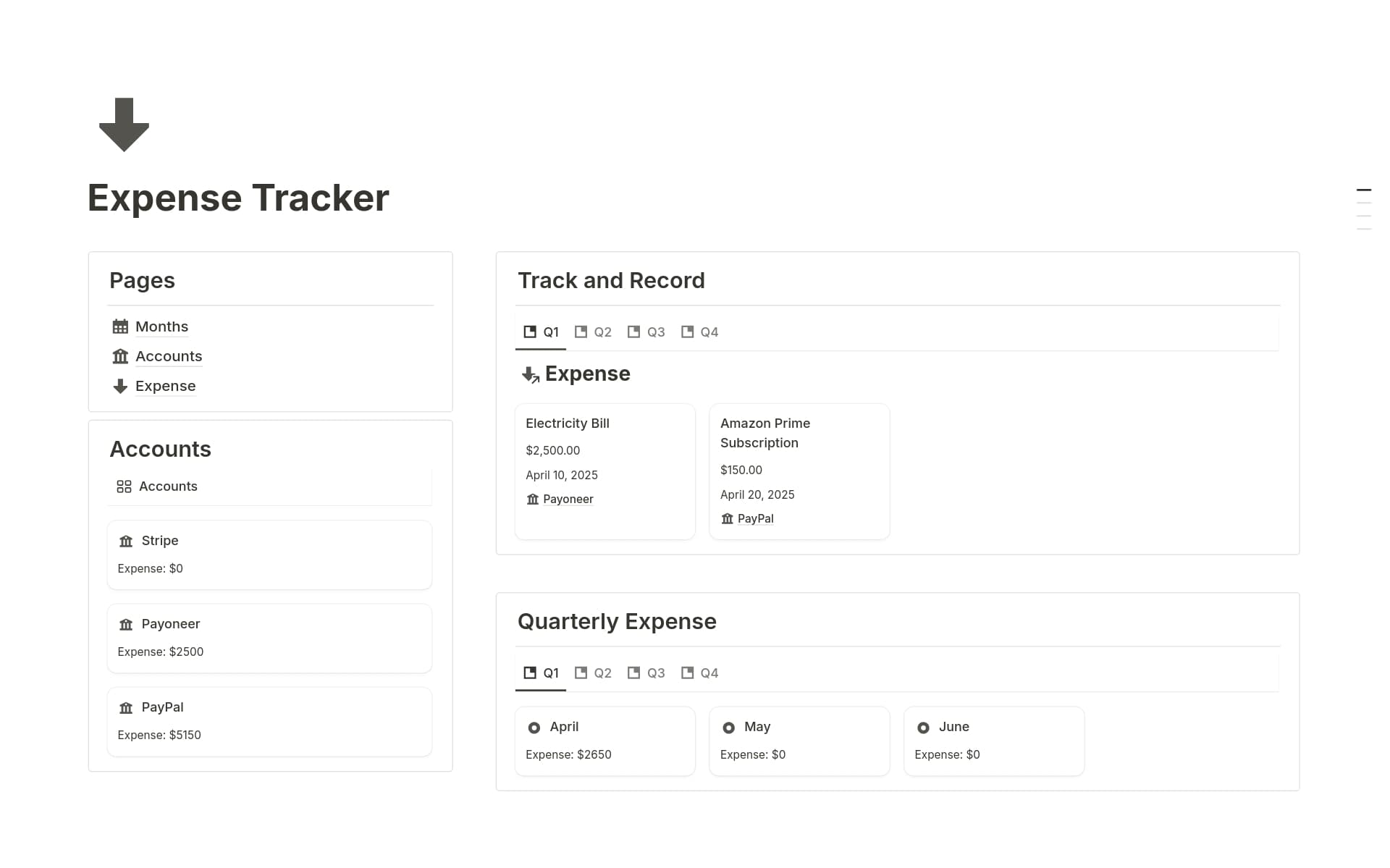
Task: Select the June radio marker
Action: [x=923, y=726]
